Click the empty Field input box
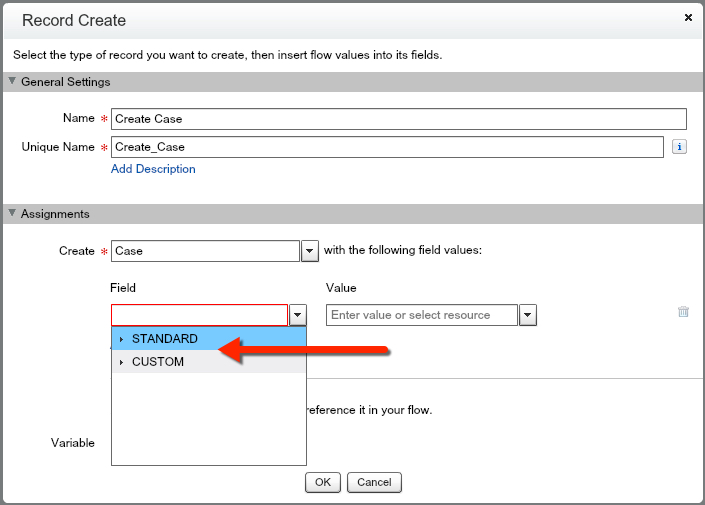Screen dimensions: 705x505 (199, 315)
